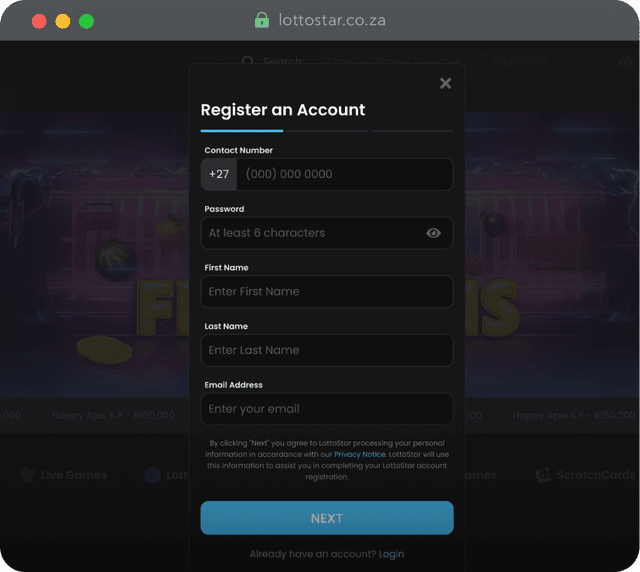The image size is (640, 572).
Task: Click the First Name field
Action: [326, 292]
